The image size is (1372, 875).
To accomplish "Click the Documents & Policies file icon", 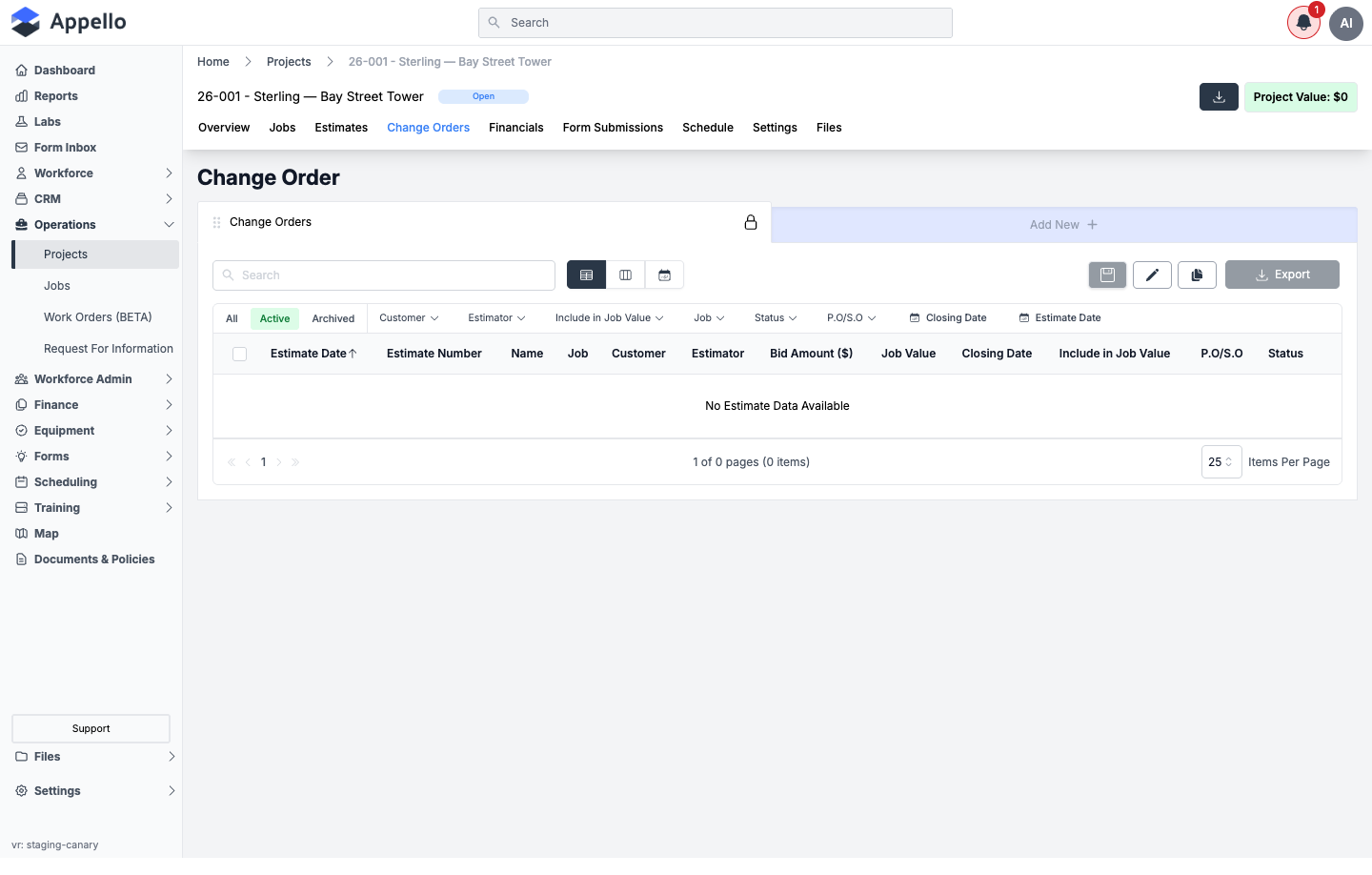I will coord(21,560).
